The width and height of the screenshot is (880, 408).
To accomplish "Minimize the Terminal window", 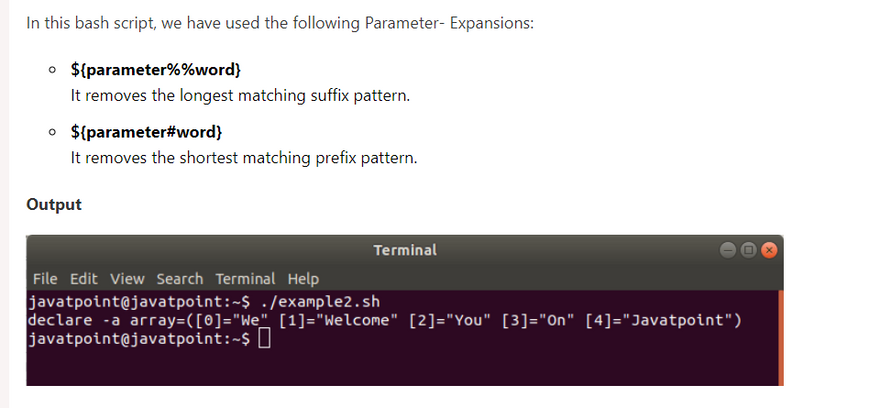I will pos(726,250).
